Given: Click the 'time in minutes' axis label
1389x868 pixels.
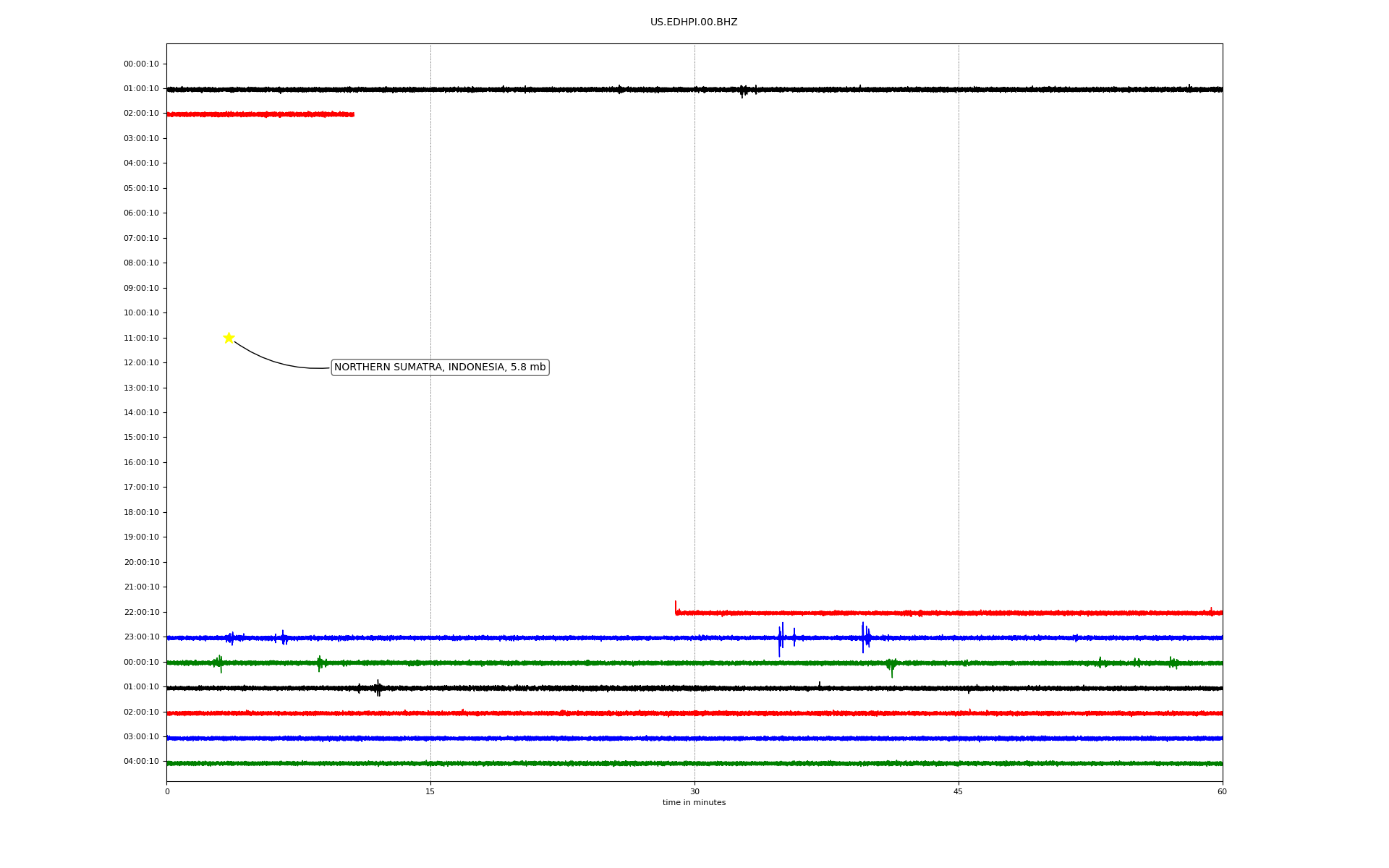Looking at the screenshot, I should point(694,803).
